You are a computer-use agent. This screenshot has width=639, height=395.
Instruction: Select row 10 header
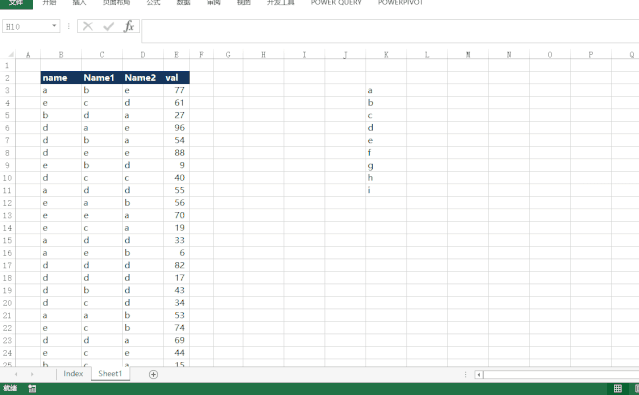(7, 178)
